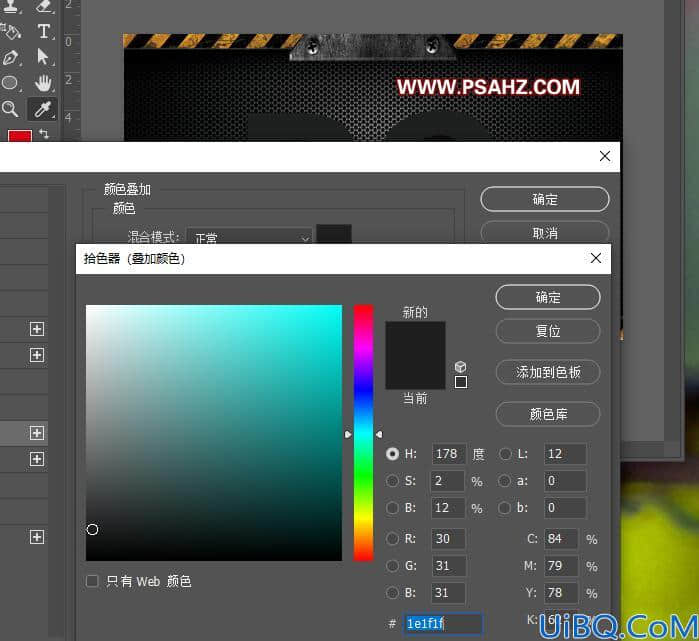
Task: Select the blue B radio button
Action: coord(392,592)
